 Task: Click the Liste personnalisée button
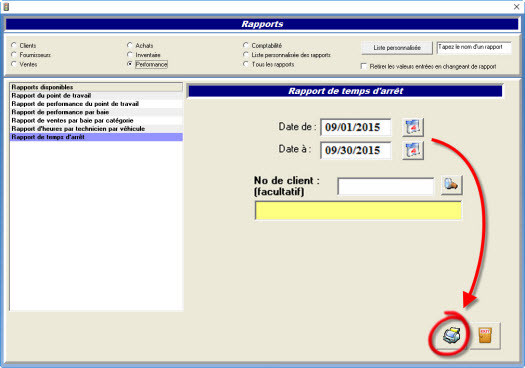pos(397,48)
